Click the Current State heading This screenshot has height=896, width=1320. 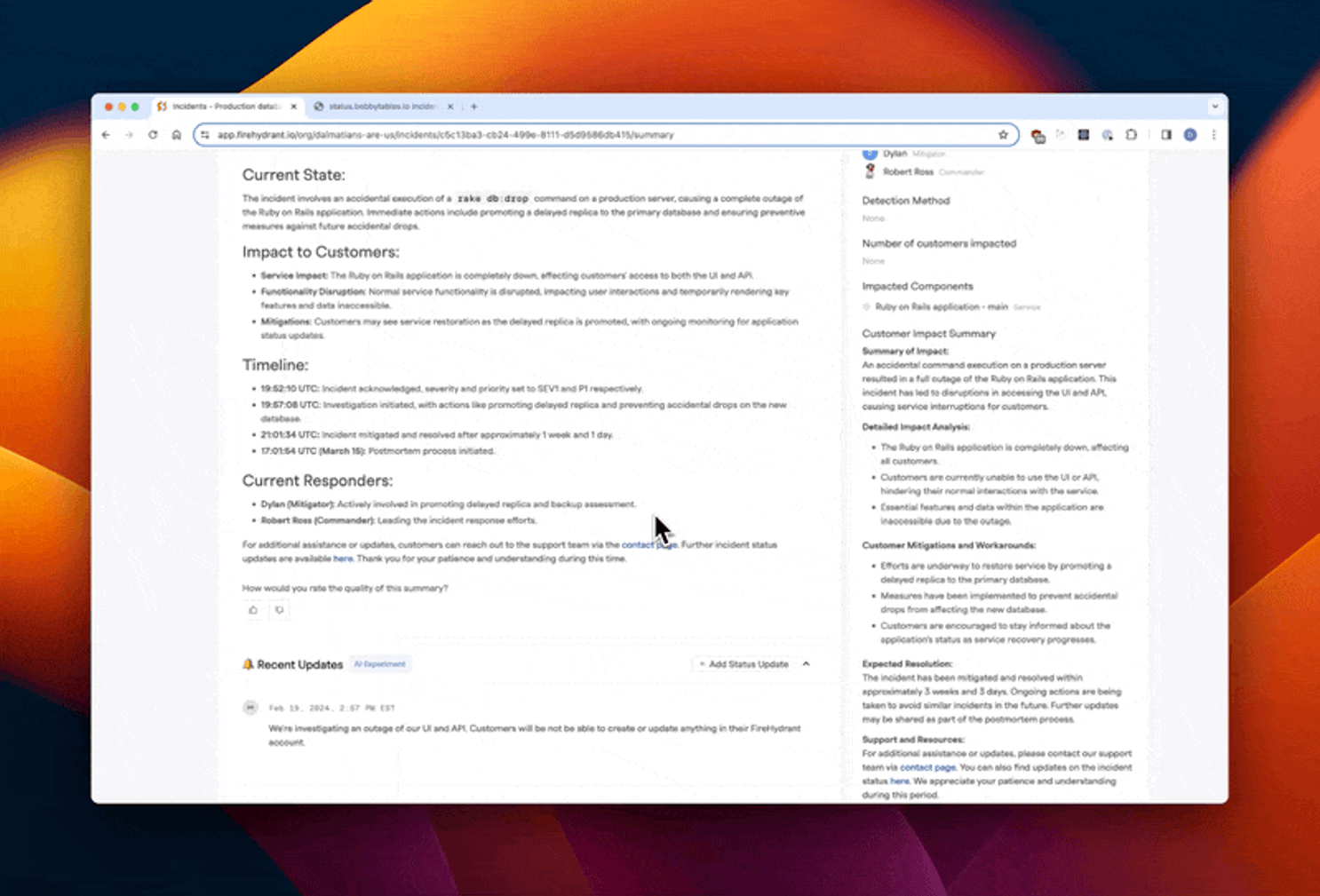[x=294, y=175]
